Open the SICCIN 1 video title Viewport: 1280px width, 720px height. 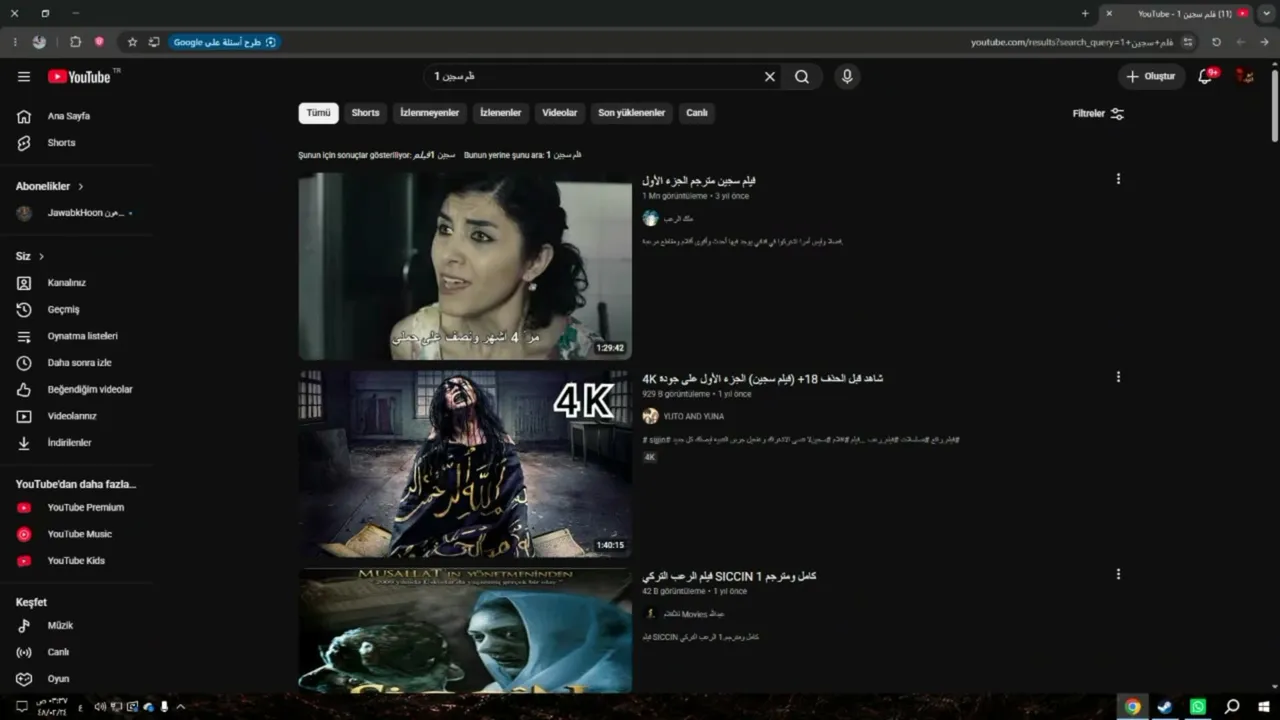(x=729, y=576)
